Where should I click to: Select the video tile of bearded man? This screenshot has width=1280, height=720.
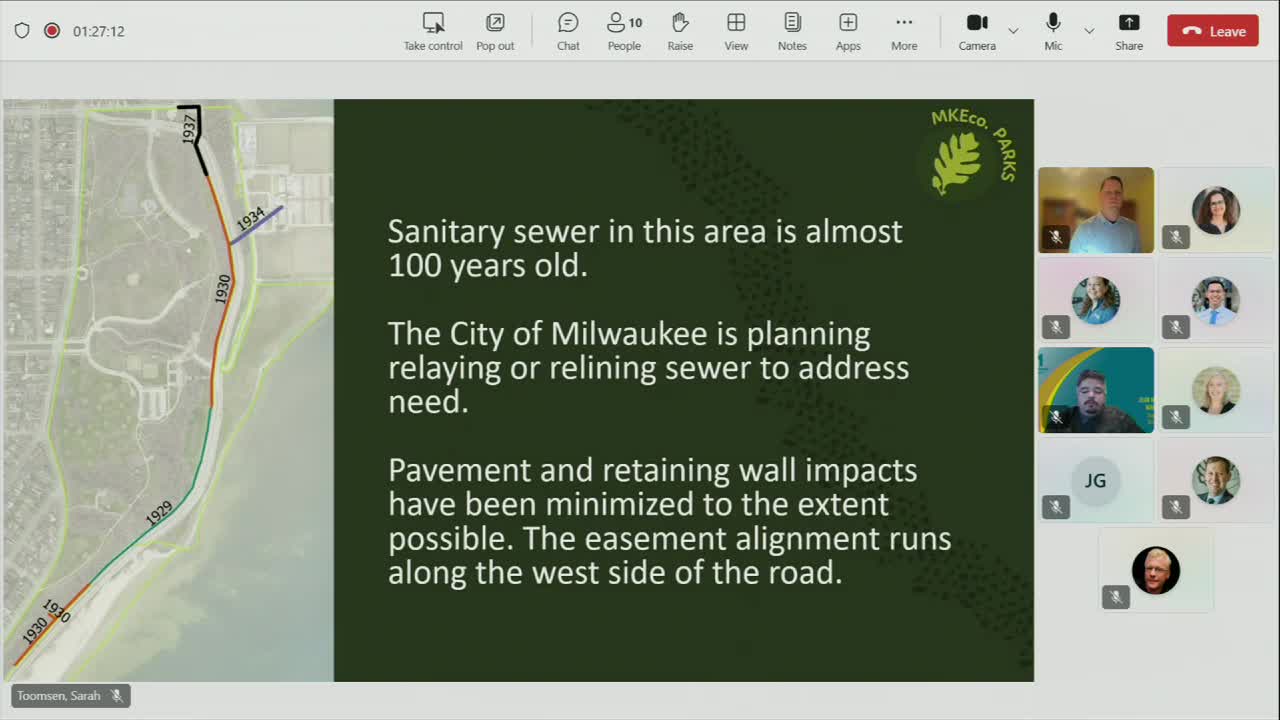click(1096, 390)
